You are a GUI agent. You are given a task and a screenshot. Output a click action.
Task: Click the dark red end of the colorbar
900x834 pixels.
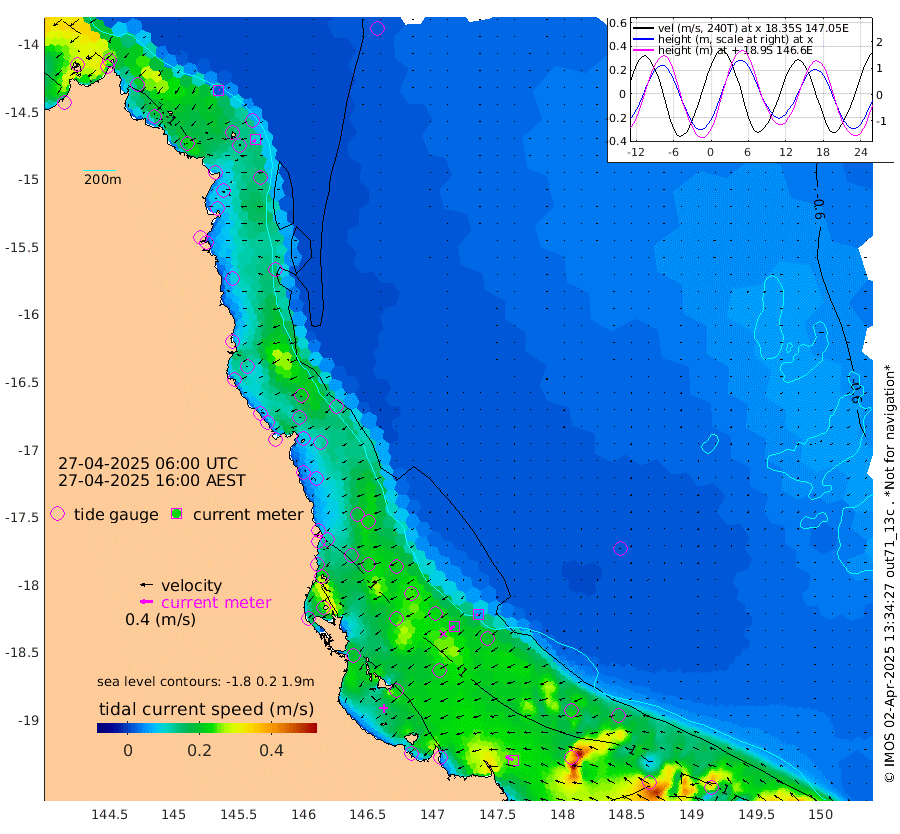point(312,728)
